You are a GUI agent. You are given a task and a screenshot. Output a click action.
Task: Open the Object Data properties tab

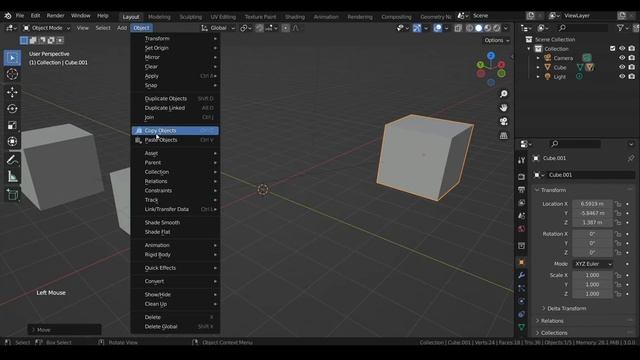pos(521,327)
